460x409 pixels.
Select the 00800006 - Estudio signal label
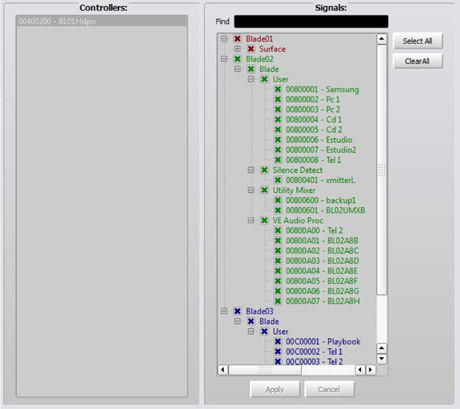point(319,140)
